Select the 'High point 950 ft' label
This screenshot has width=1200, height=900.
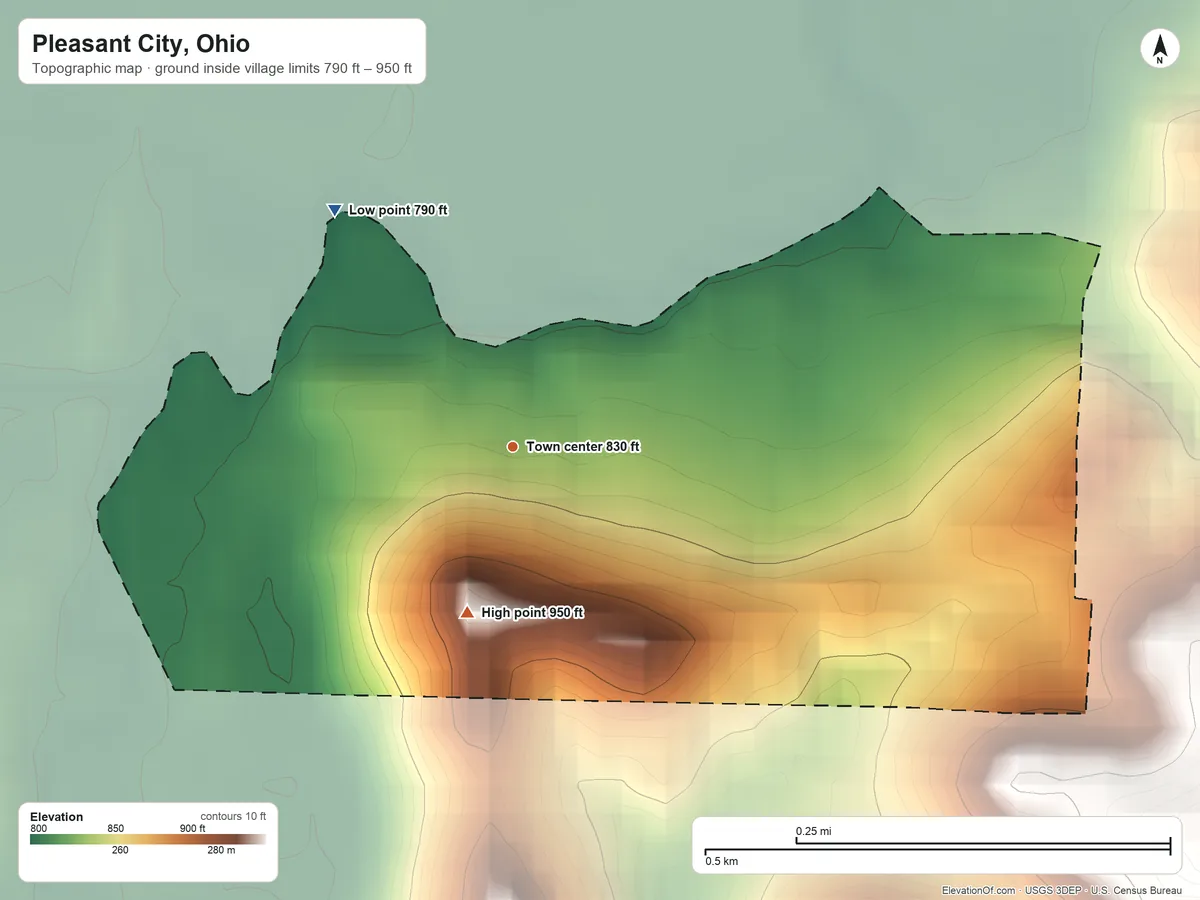(532, 613)
